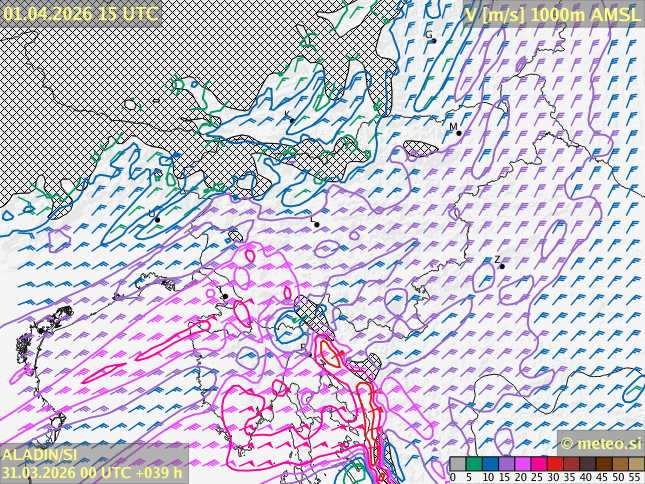Select the dark brown 45 m/s legend swatch
This screenshot has width=645, height=484.
click(603, 464)
